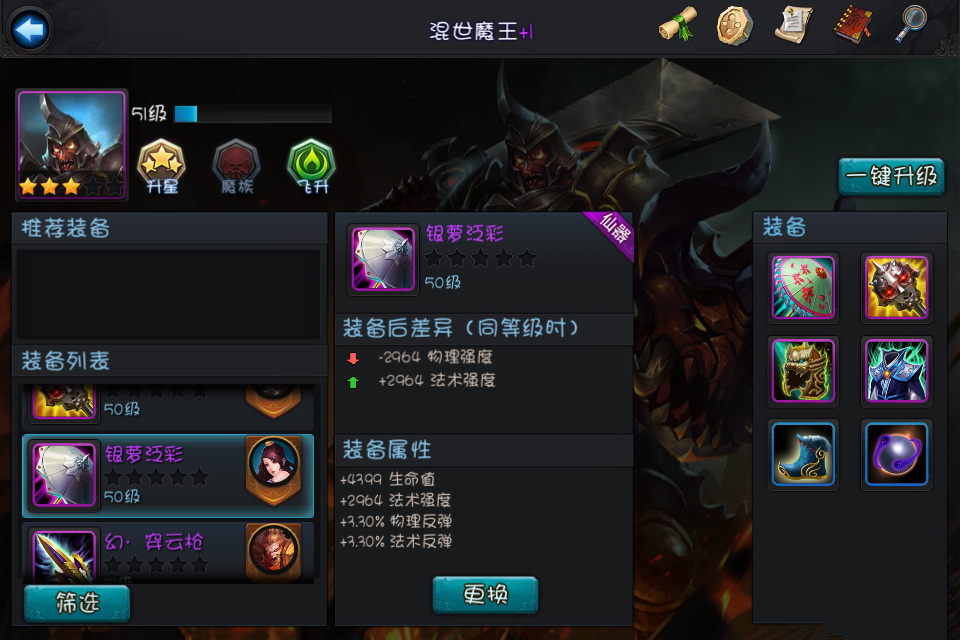Viewport: 960px width, 640px height.
Task: Click the equipped golden lion helmet slot
Action: pos(803,371)
